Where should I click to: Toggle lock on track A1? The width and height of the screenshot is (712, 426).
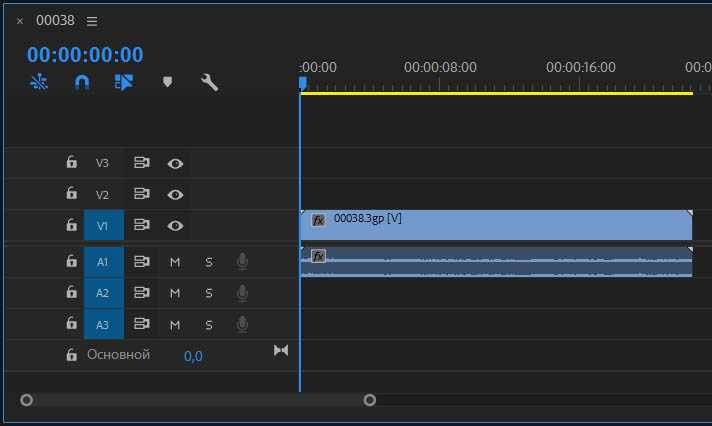(72, 261)
